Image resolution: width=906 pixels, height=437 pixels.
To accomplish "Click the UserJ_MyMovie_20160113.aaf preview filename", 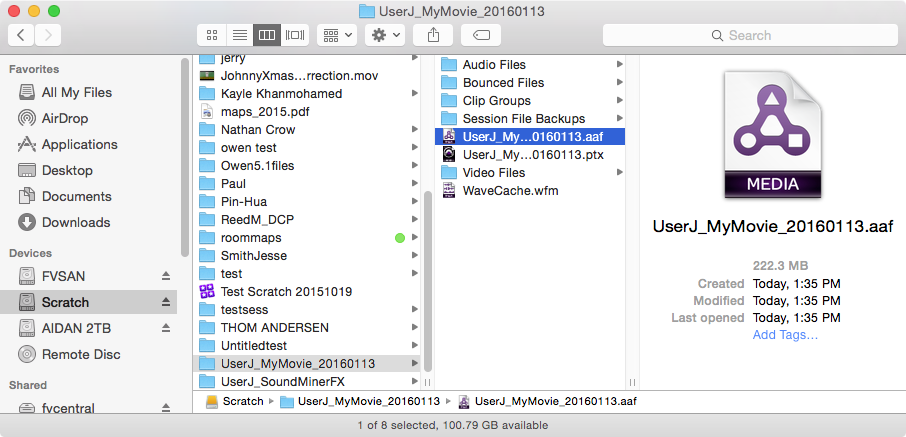I will (x=773, y=226).
